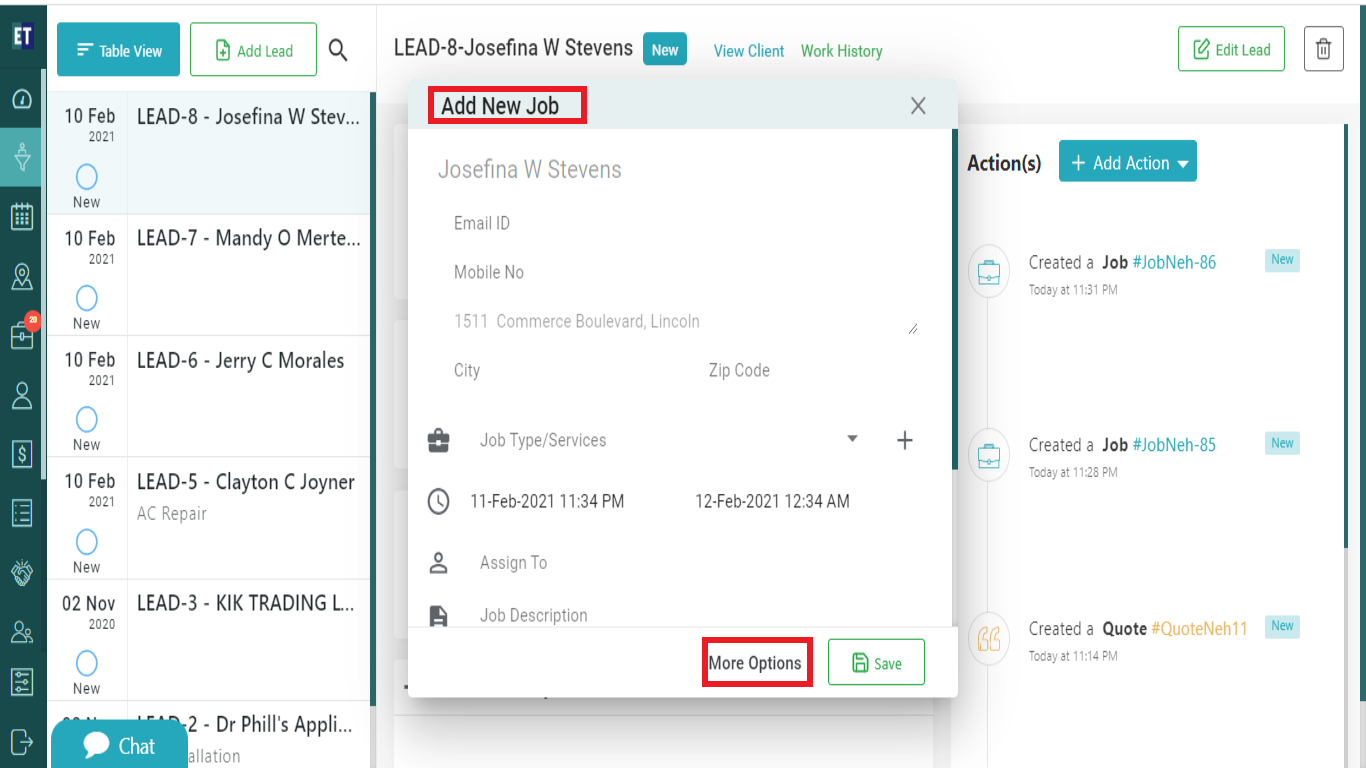Expand the Add Action dropdown button
1366x768 pixels.
1128,162
